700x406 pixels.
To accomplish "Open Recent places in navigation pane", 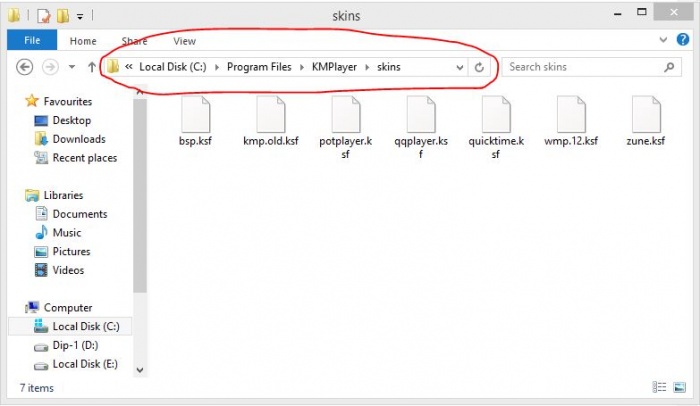I will pyautogui.click(x=75, y=158).
